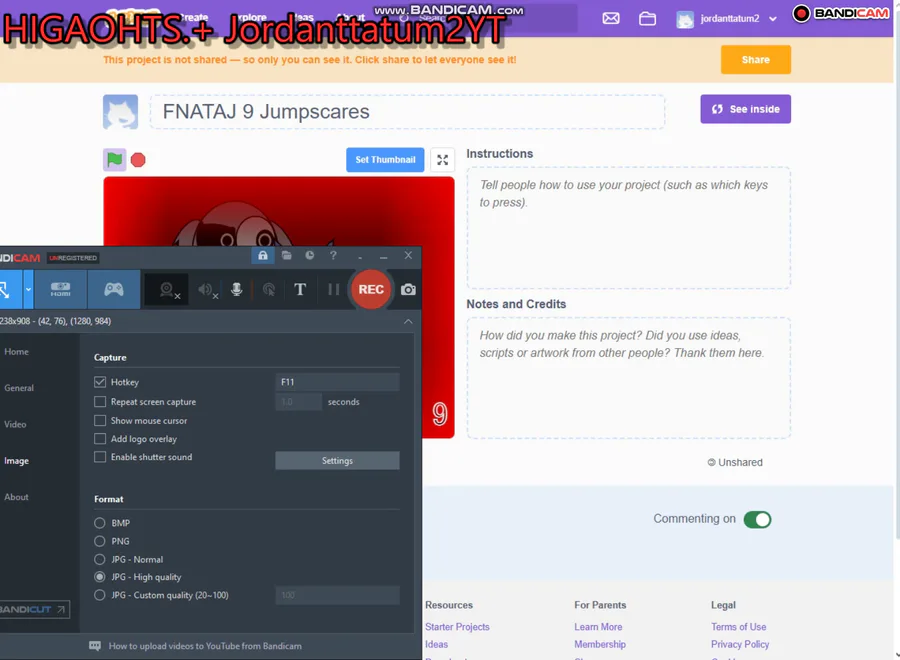Image resolution: width=900 pixels, height=660 pixels.
Task: Open Bandicam recording mode dropdown arrow
Action: click(28, 289)
